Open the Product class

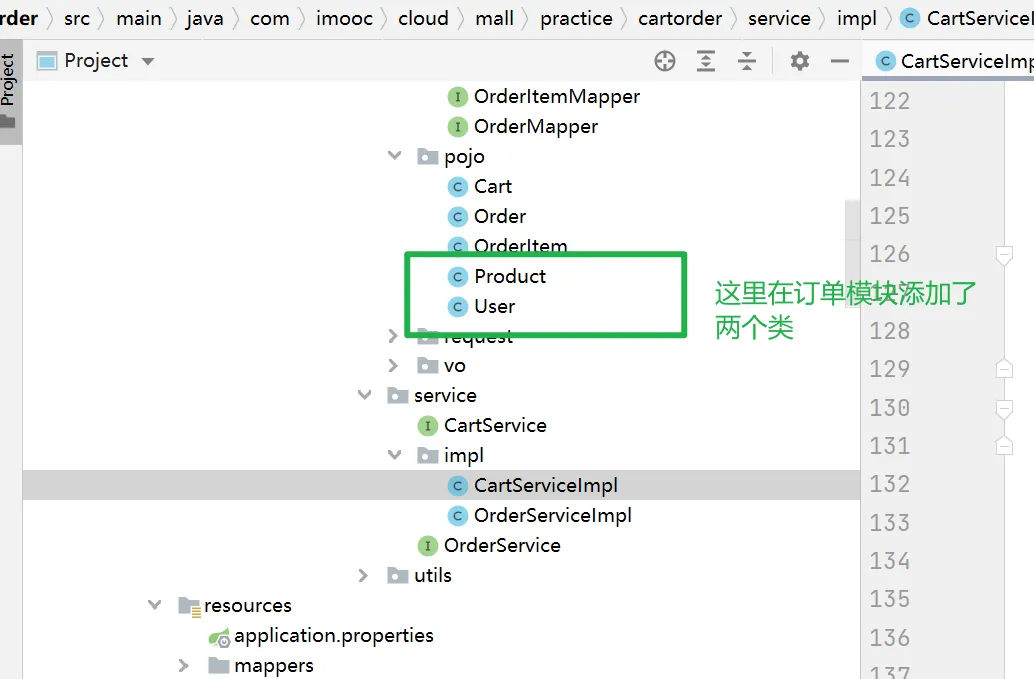pyautogui.click(x=510, y=276)
